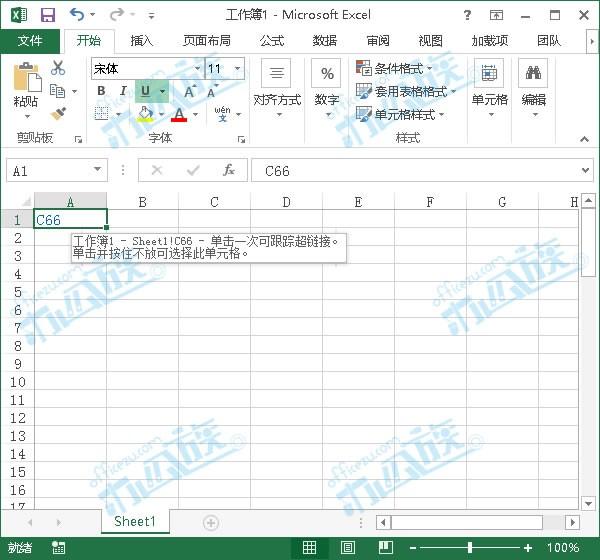Open the 文件 file menu button
The height and width of the screenshot is (560, 600).
(30, 41)
